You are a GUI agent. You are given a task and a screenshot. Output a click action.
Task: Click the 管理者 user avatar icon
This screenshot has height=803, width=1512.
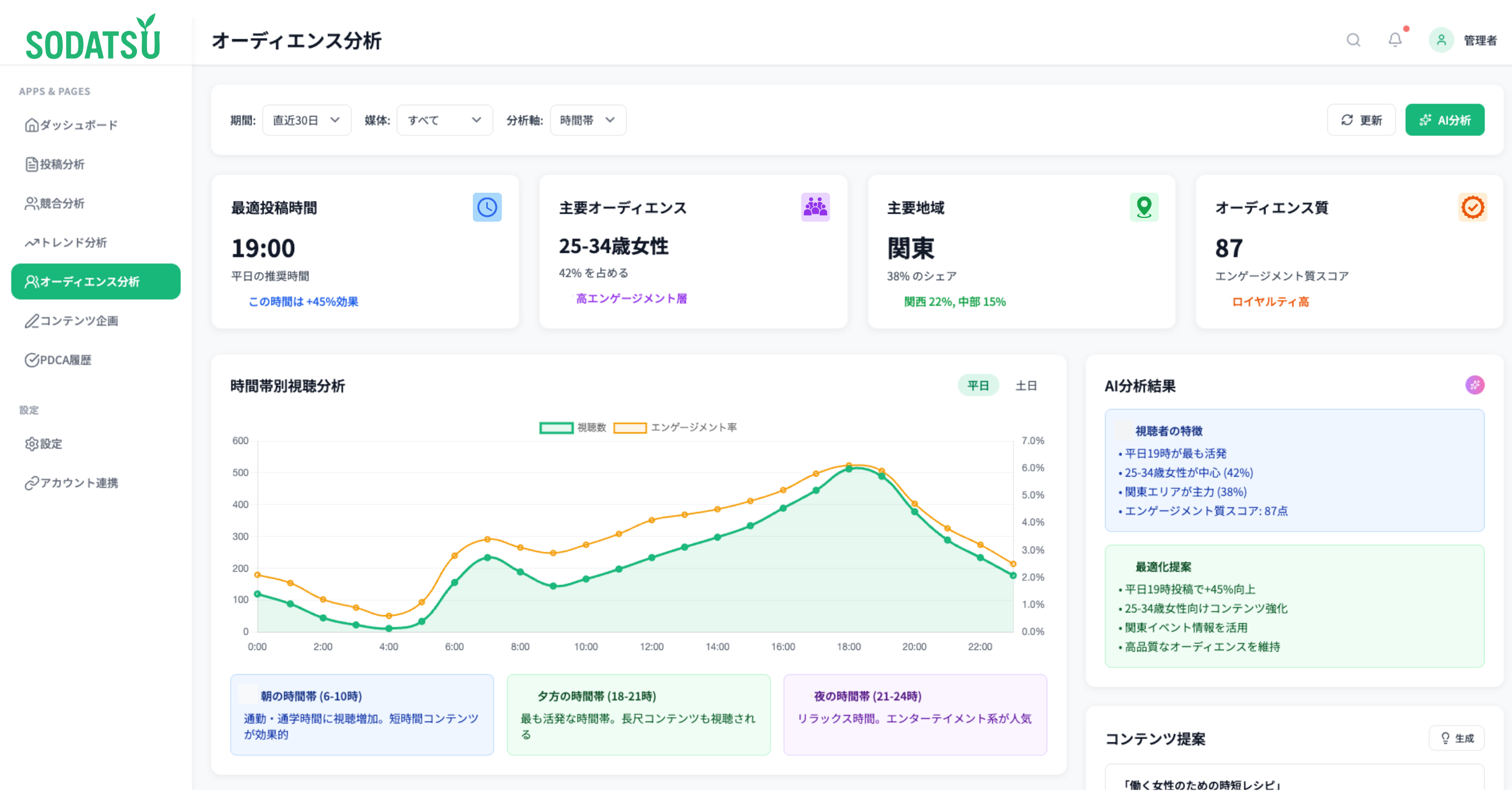pyautogui.click(x=1441, y=40)
